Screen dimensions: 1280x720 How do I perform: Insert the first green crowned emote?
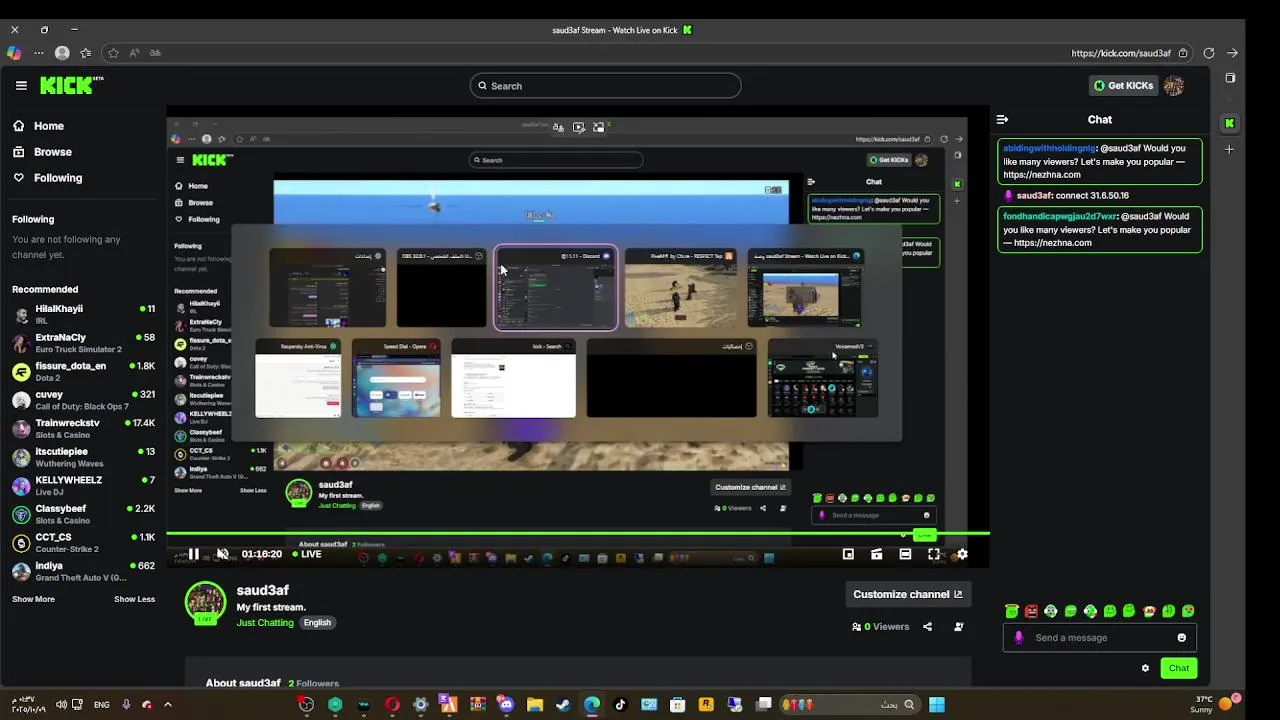1012,611
